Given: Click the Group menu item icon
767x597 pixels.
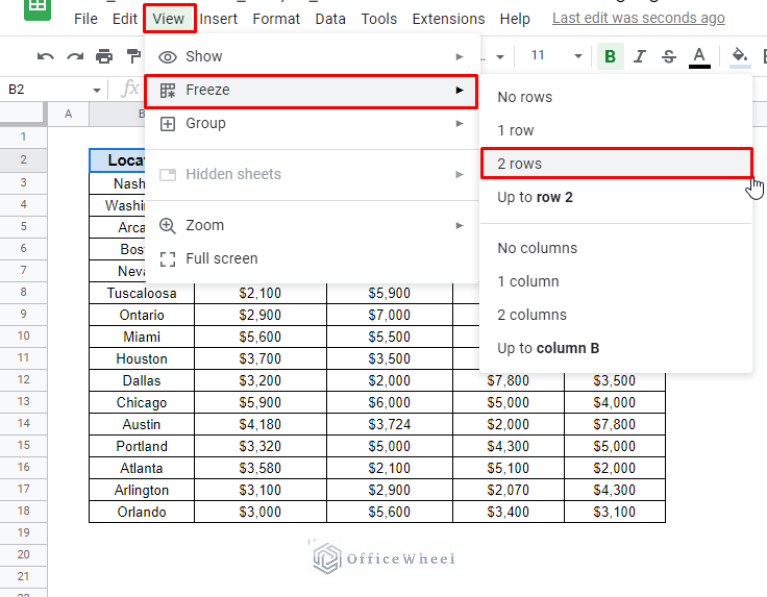Looking at the screenshot, I should point(167,124).
